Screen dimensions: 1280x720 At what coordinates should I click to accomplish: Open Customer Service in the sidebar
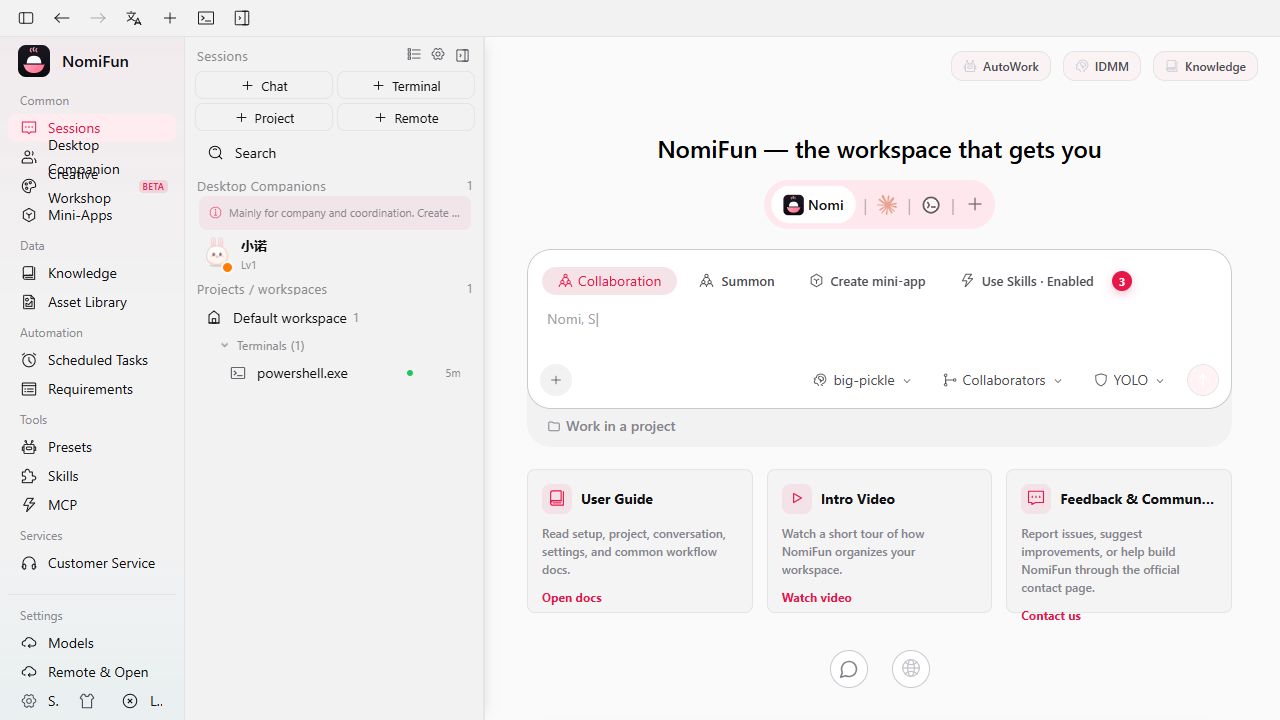(92, 563)
